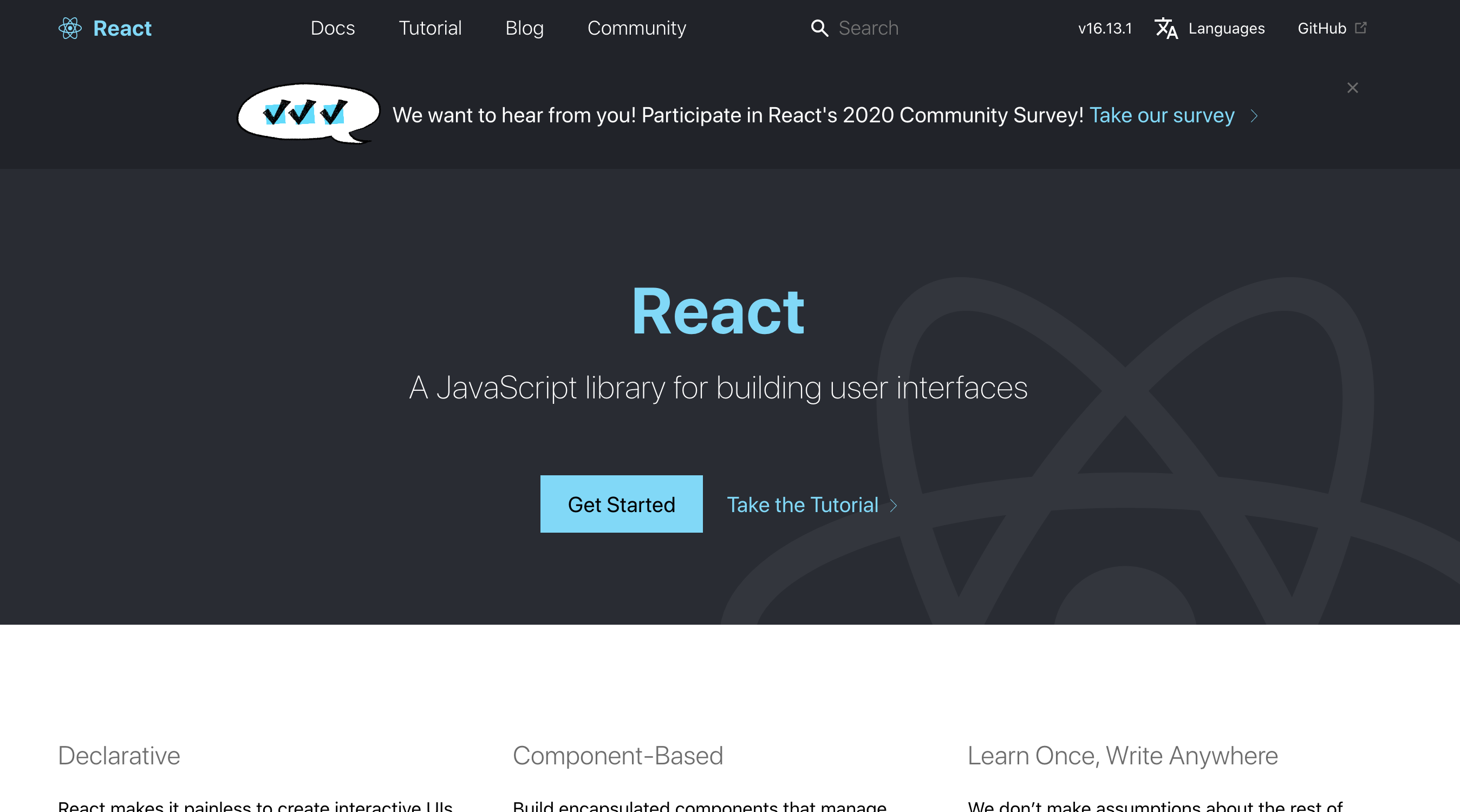1460x812 pixels.
Task: Click the React atom logo icon
Action: (70, 28)
